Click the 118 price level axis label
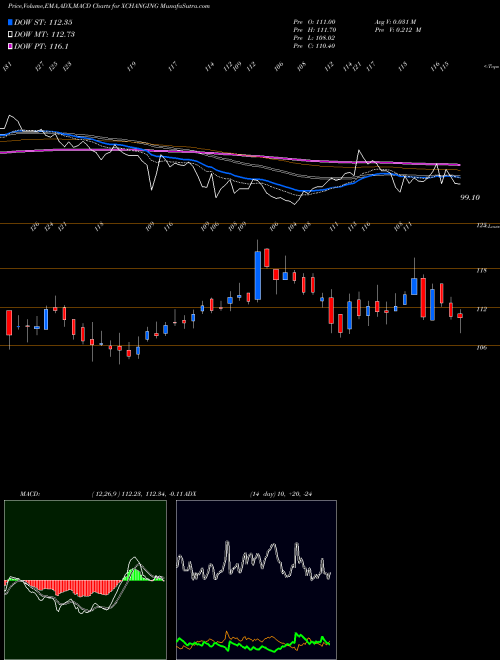 (482, 271)
